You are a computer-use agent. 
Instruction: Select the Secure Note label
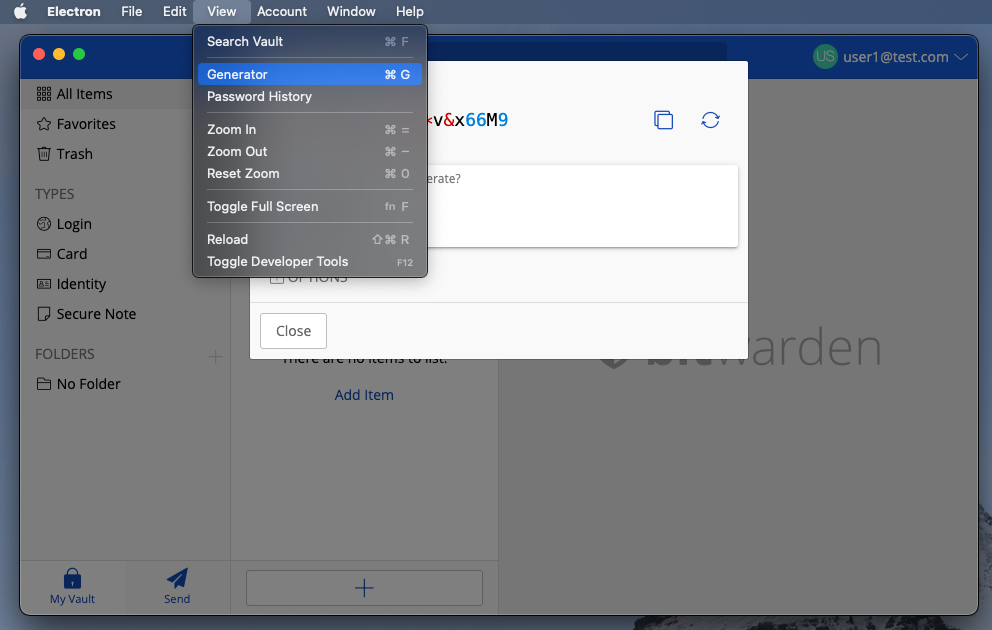[96, 314]
